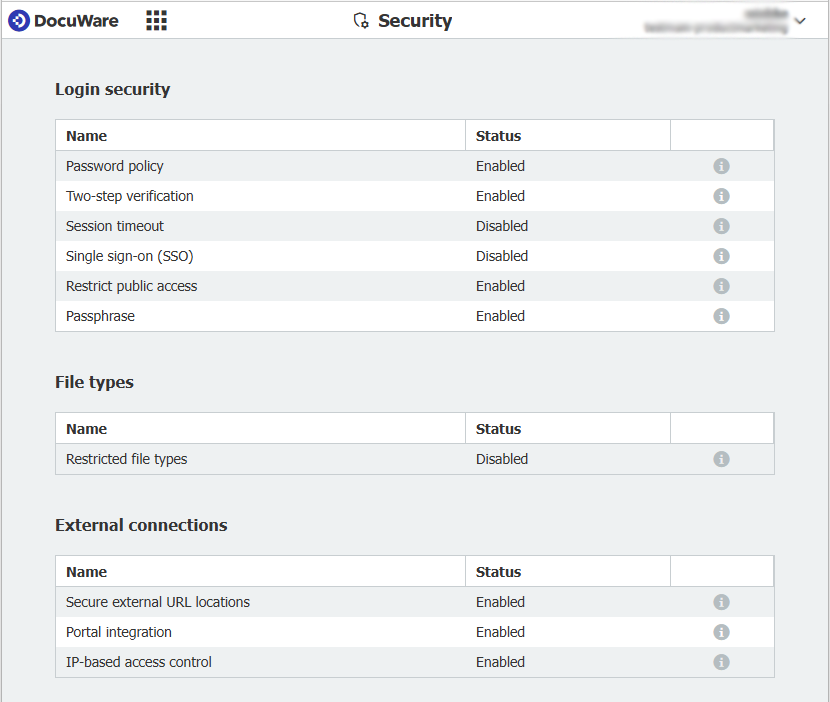
Task: Click the info icon for Session timeout
Action: [721, 226]
